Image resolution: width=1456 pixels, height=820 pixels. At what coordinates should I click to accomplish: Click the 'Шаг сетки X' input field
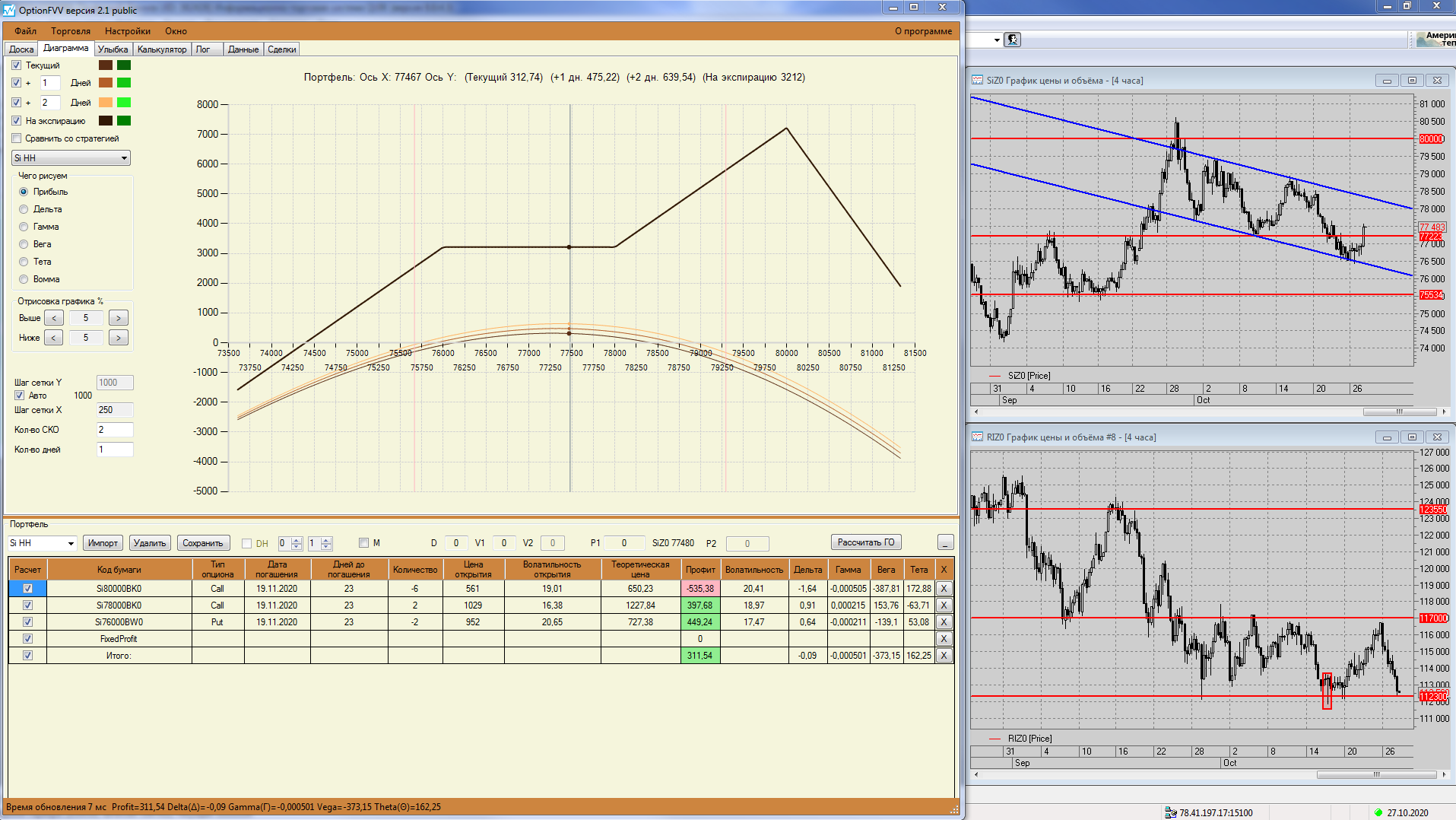coord(115,410)
